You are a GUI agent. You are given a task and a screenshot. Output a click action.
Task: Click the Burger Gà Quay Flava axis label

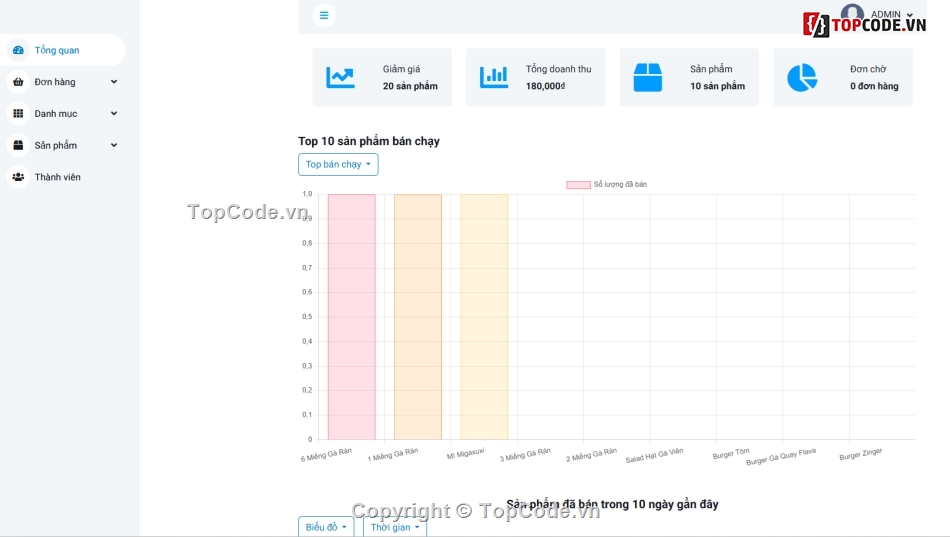coord(781,457)
